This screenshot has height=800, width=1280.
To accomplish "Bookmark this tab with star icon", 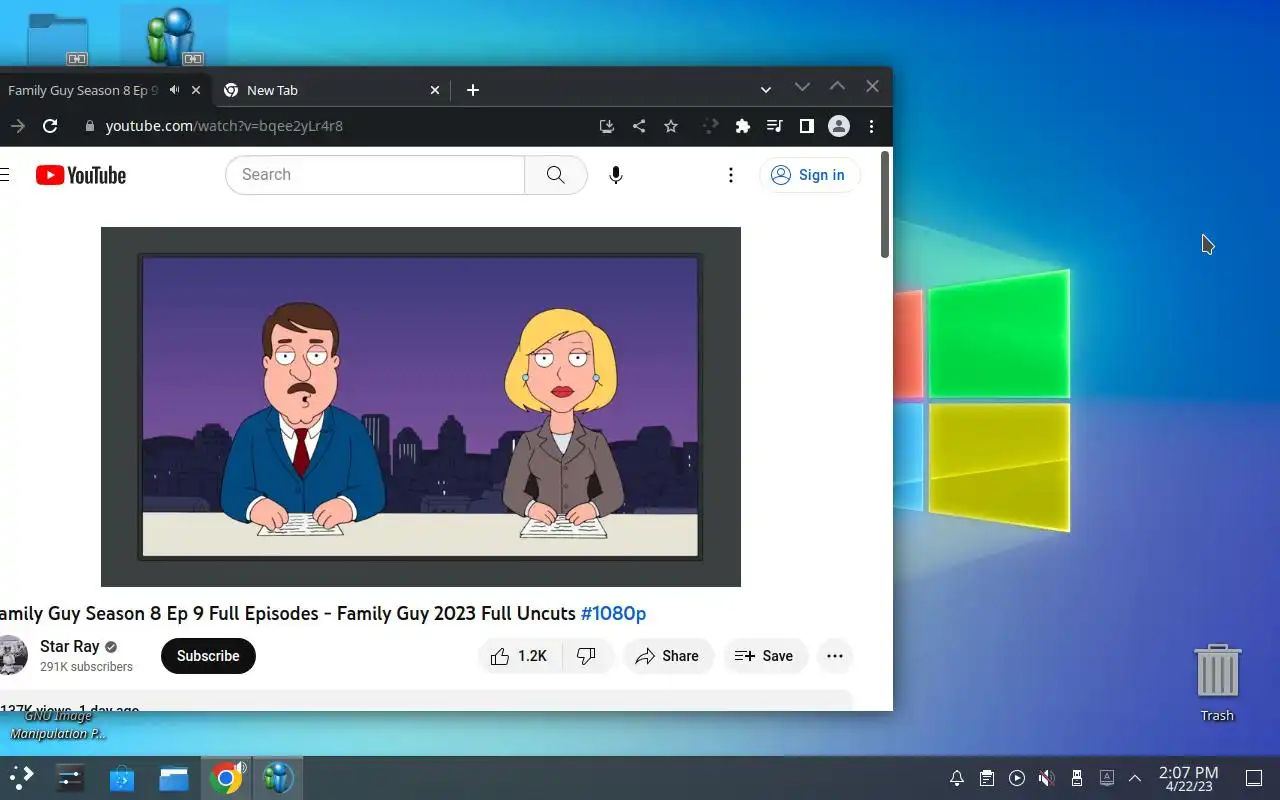I will [671, 126].
